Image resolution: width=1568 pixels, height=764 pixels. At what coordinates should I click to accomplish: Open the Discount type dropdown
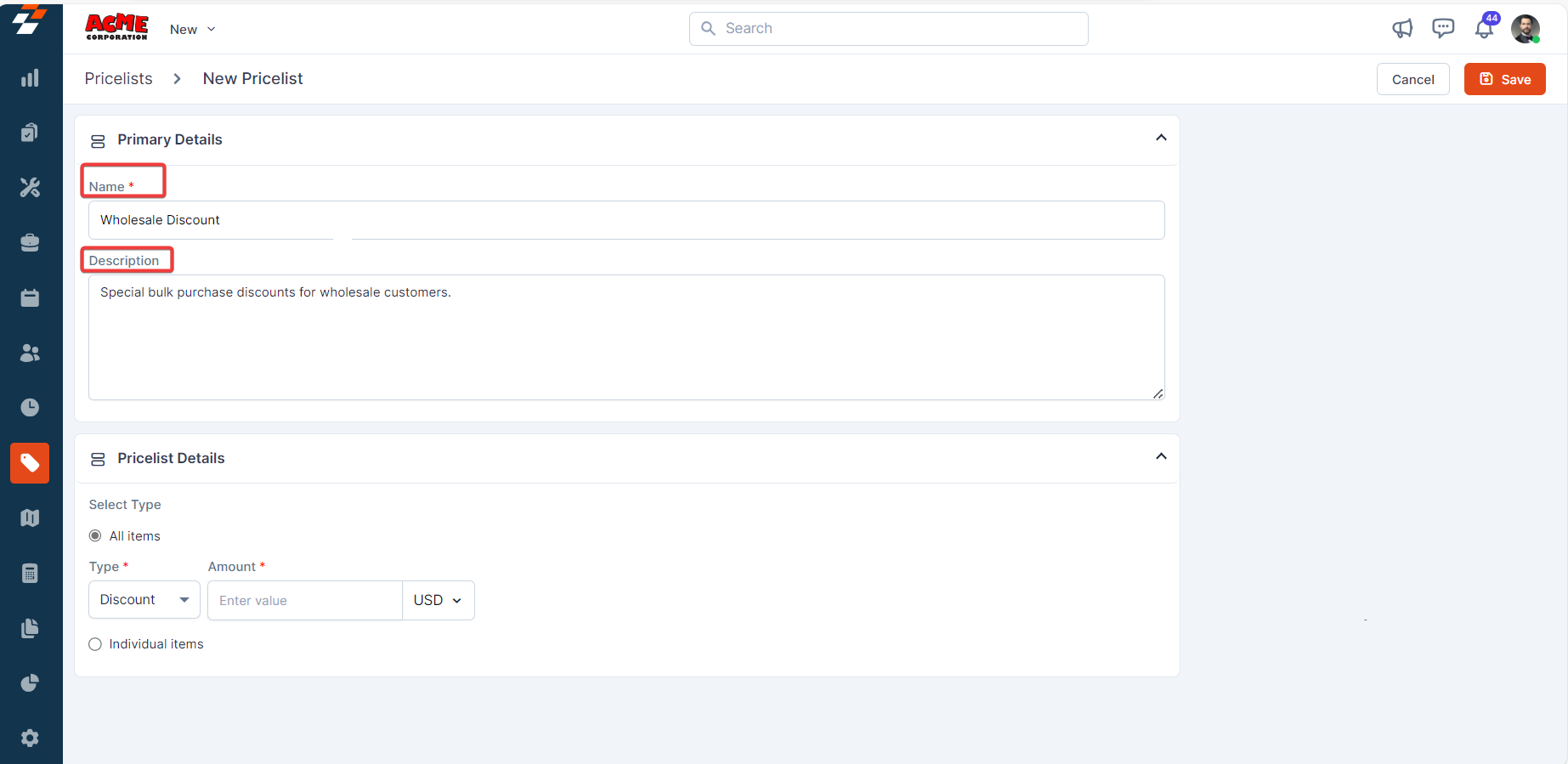[144, 600]
